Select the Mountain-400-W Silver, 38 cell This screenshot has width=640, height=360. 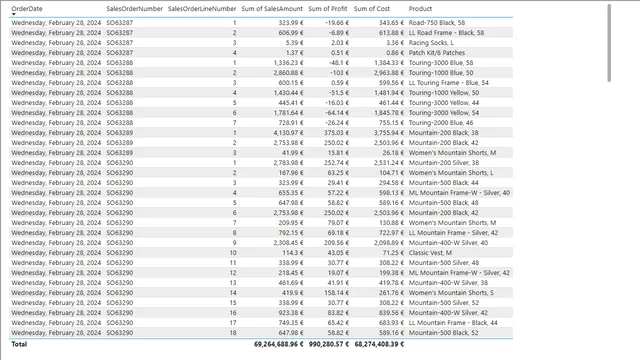(x=448, y=282)
